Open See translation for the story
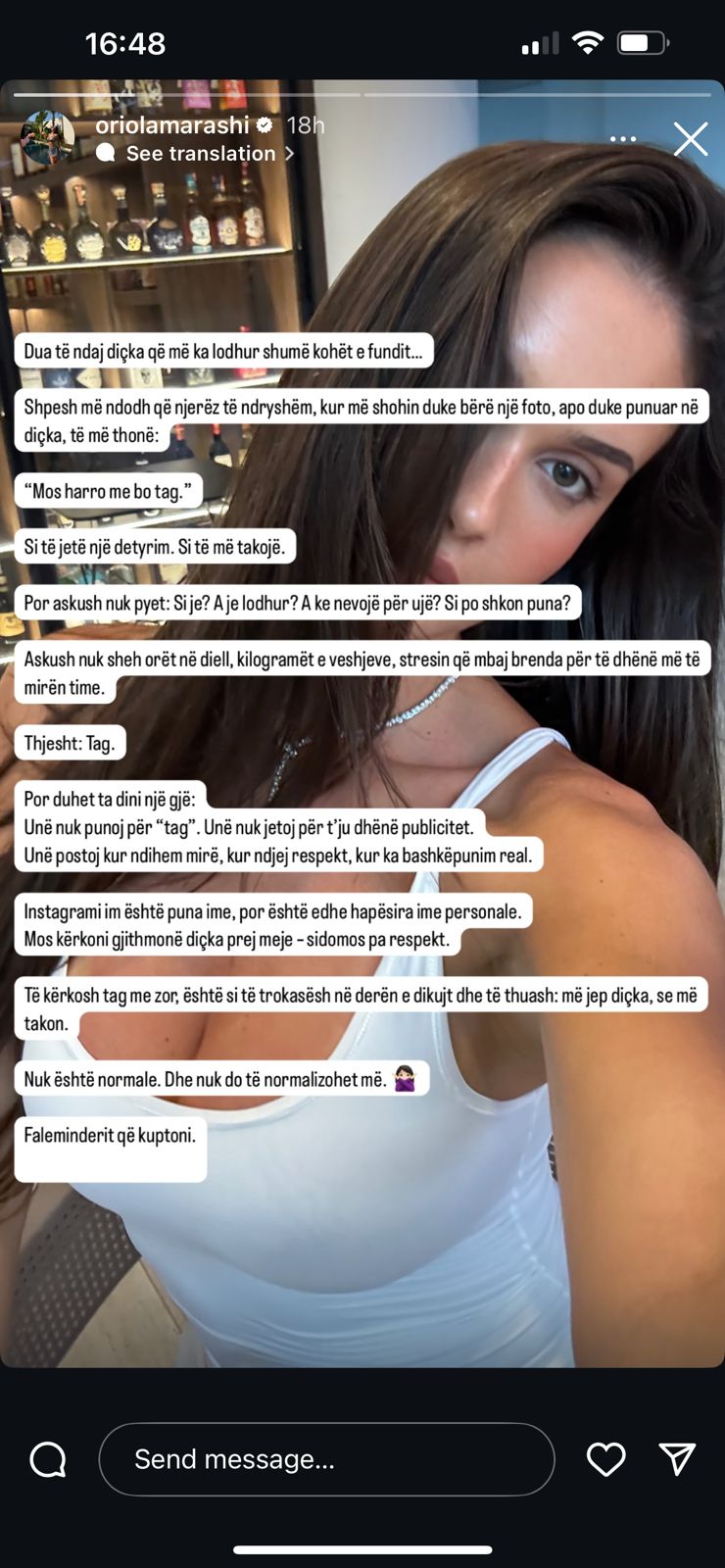The width and height of the screenshot is (725, 1568). 201,154
